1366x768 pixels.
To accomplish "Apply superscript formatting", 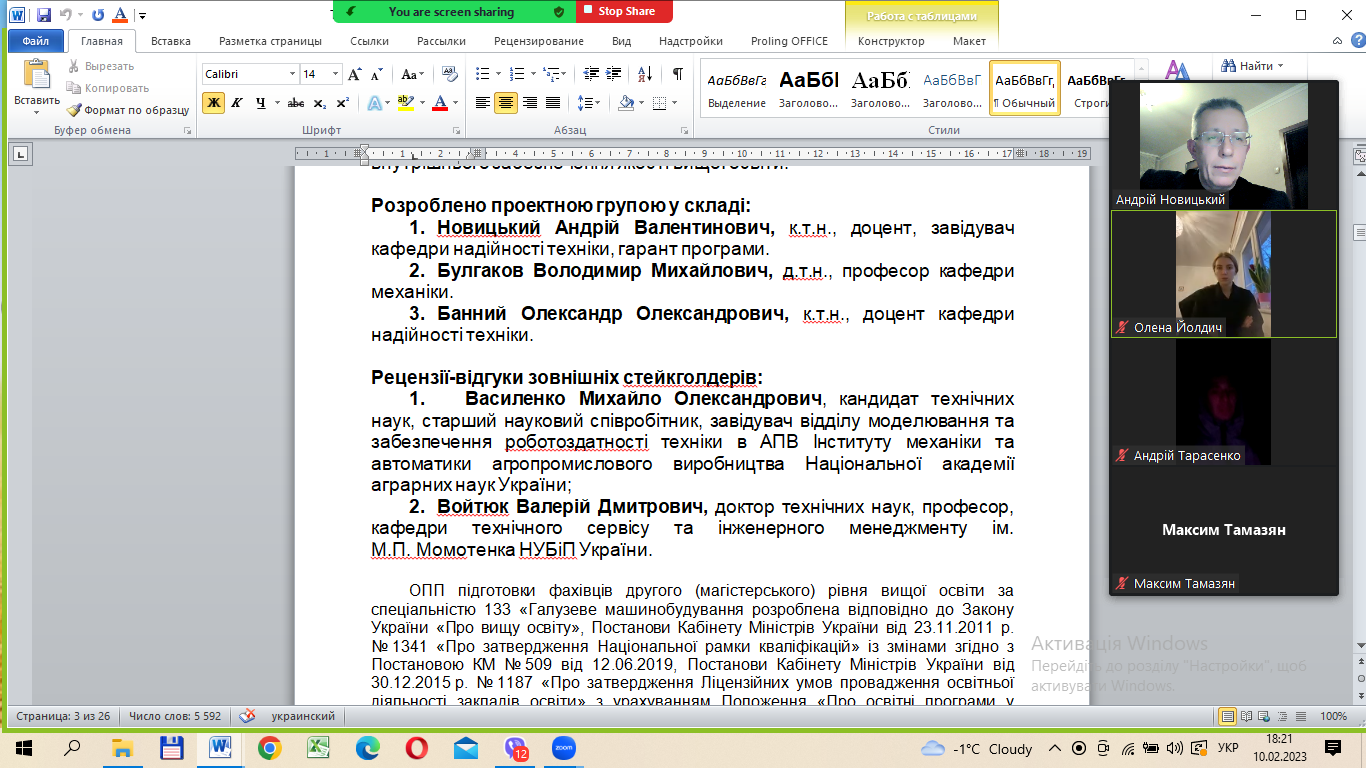I will pyautogui.click(x=342, y=103).
